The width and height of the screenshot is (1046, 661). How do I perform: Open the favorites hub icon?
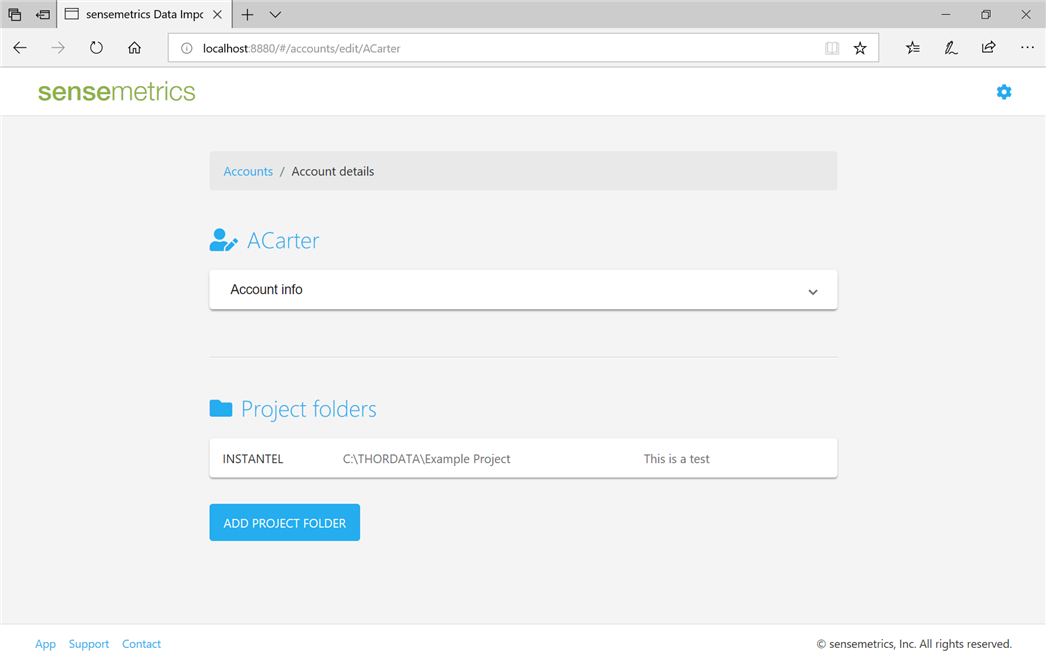[913, 48]
